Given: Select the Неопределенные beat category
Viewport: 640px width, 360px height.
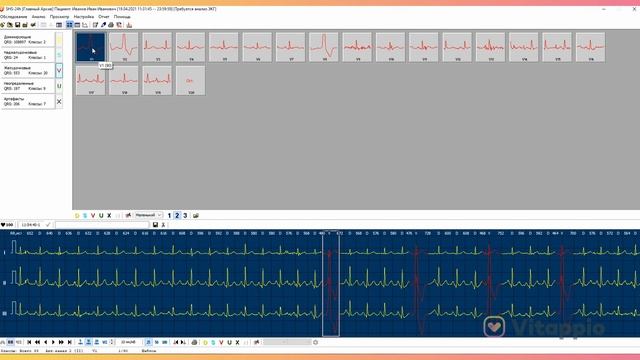Looking at the screenshot, I should coord(28,86).
